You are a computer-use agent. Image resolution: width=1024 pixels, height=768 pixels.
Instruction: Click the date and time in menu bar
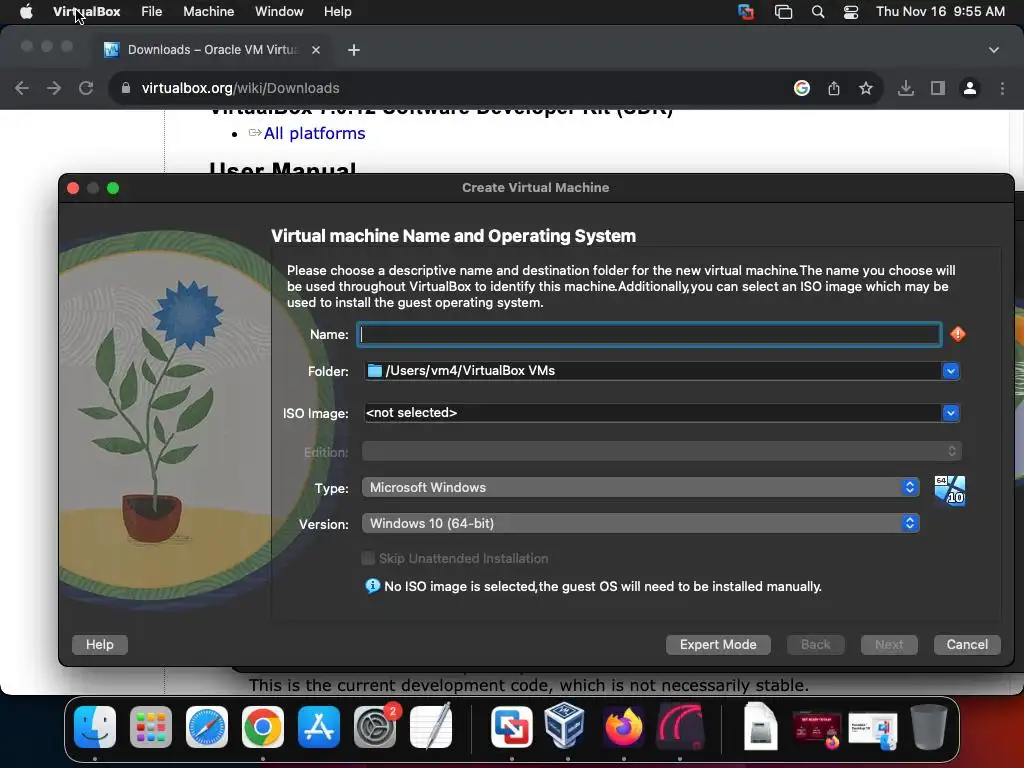point(940,12)
